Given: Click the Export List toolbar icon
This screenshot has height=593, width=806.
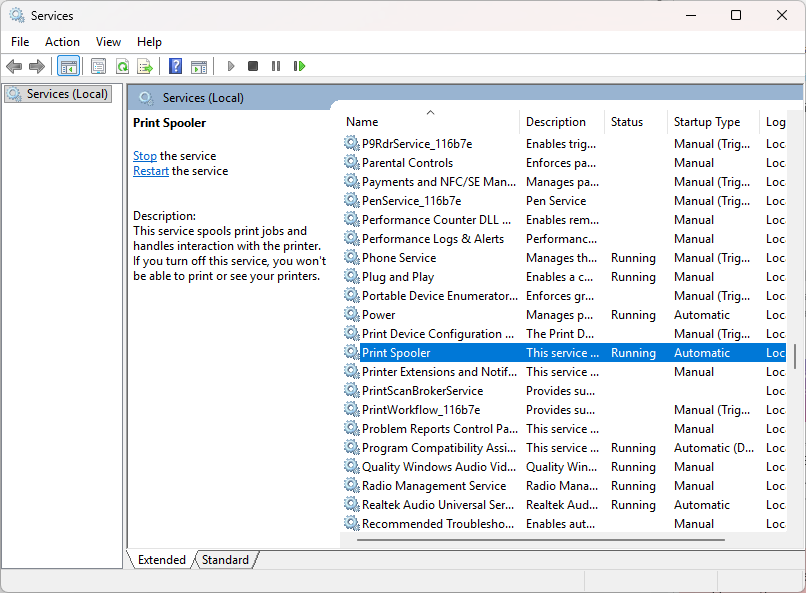Looking at the screenshot, I should (x=145, y=66).
